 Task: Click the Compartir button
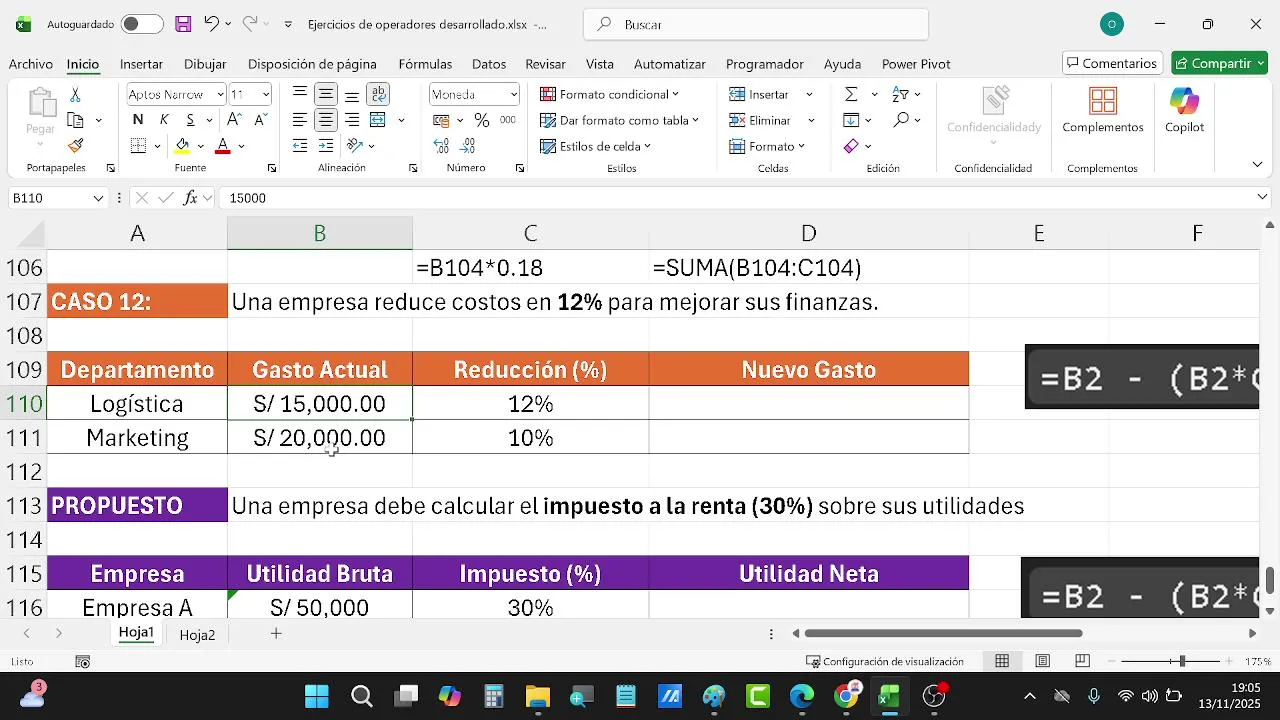coord(1219,63)
